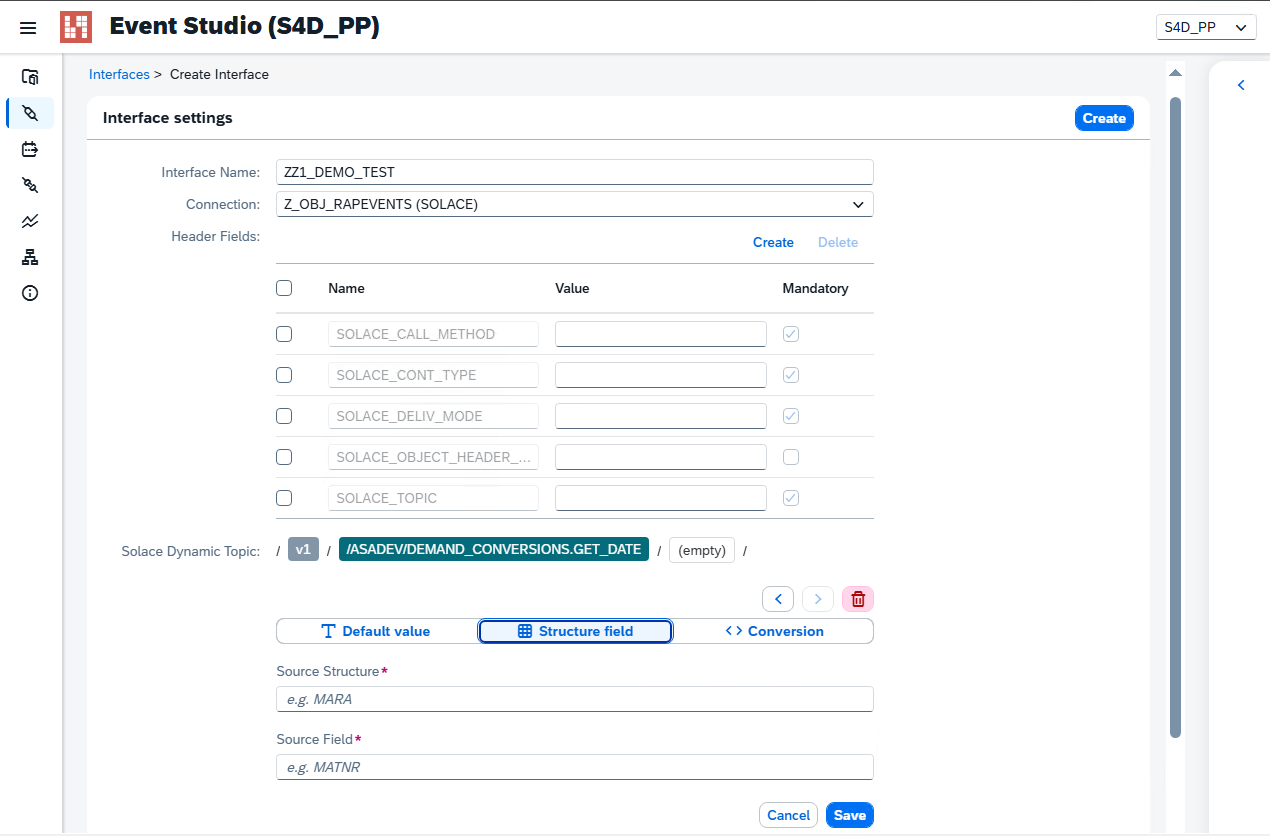Click the Source Structure input field
The image size is (1270, 836).
point(575,699)
